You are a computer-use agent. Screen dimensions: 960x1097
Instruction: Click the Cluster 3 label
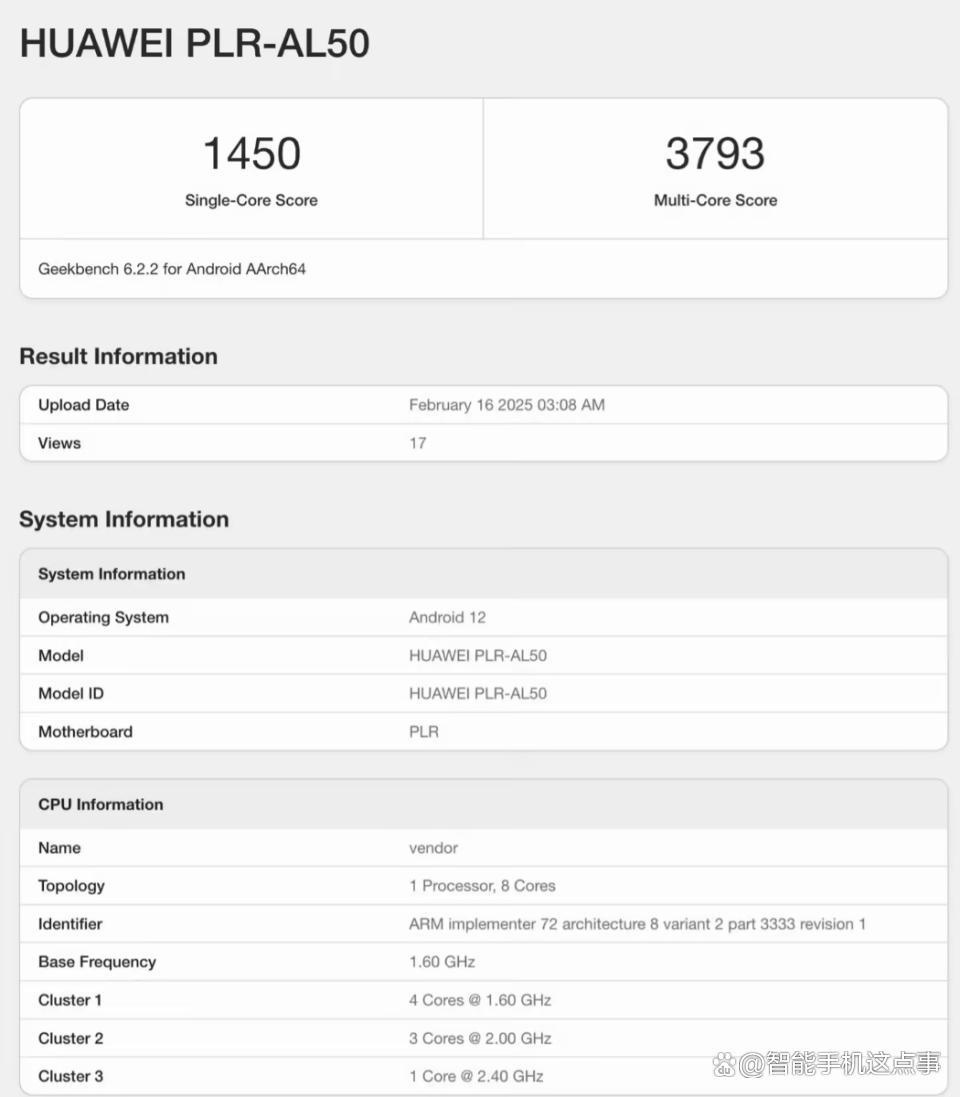pyautogui.click(x=71, y=1077)
